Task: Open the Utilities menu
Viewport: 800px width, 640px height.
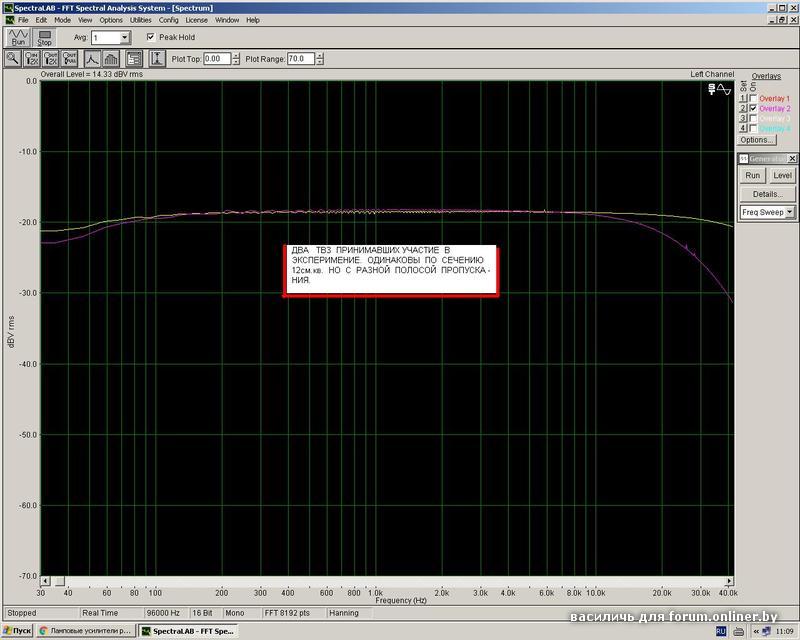Action: coord(141,20)
